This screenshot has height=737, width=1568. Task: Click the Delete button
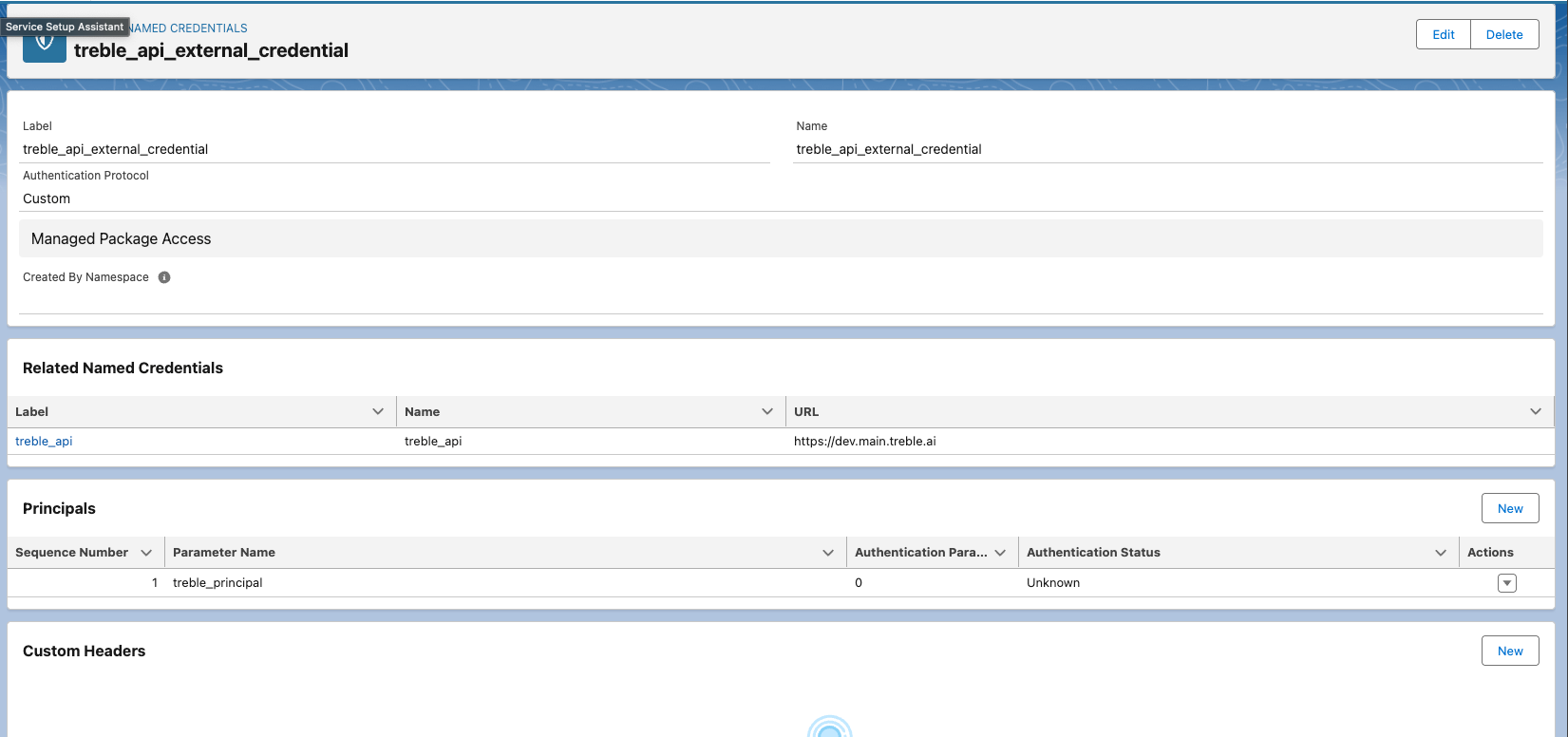click(x=1504, y=34)
